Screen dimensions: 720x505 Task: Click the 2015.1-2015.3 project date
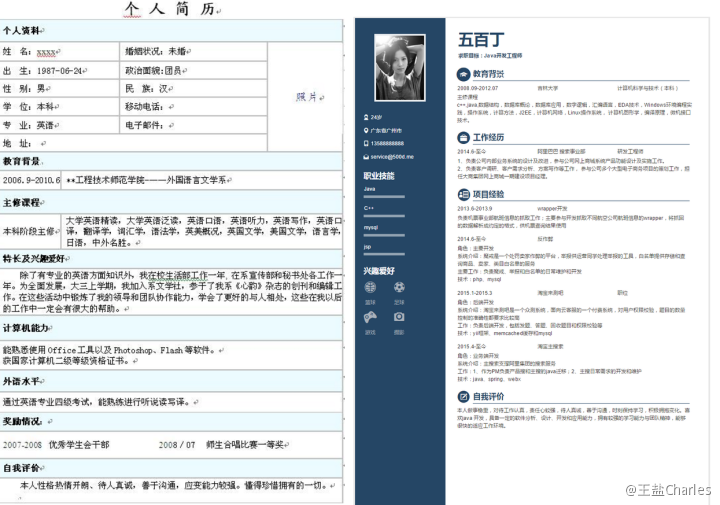474,293
